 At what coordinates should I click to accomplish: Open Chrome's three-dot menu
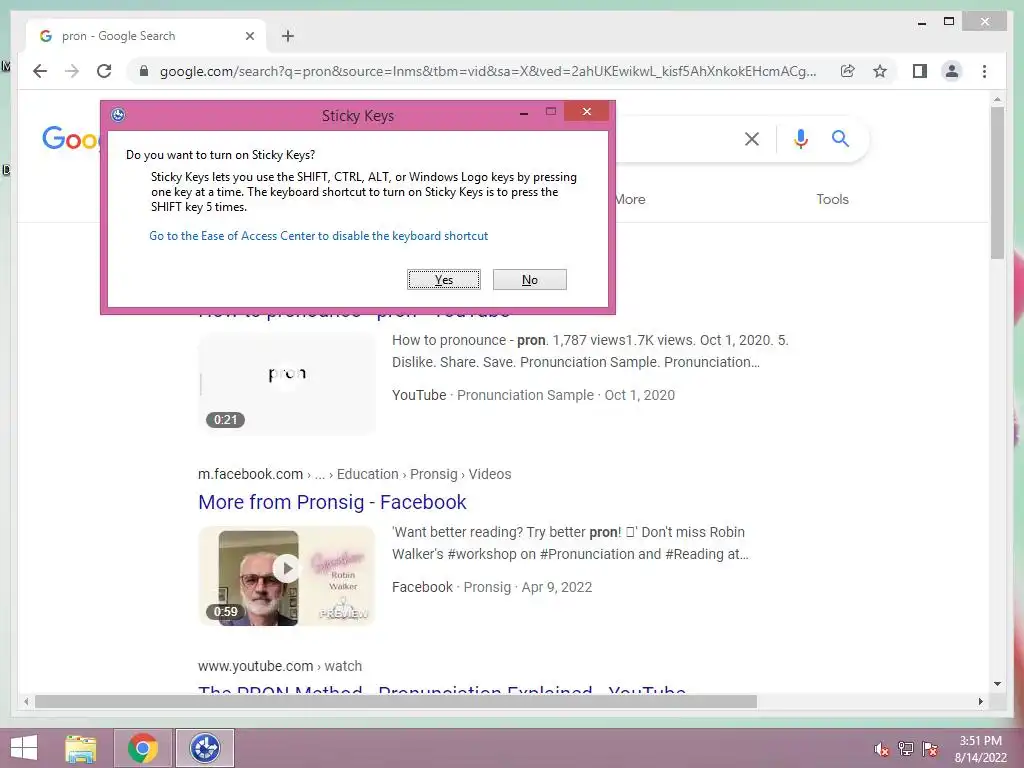[984, 71]
